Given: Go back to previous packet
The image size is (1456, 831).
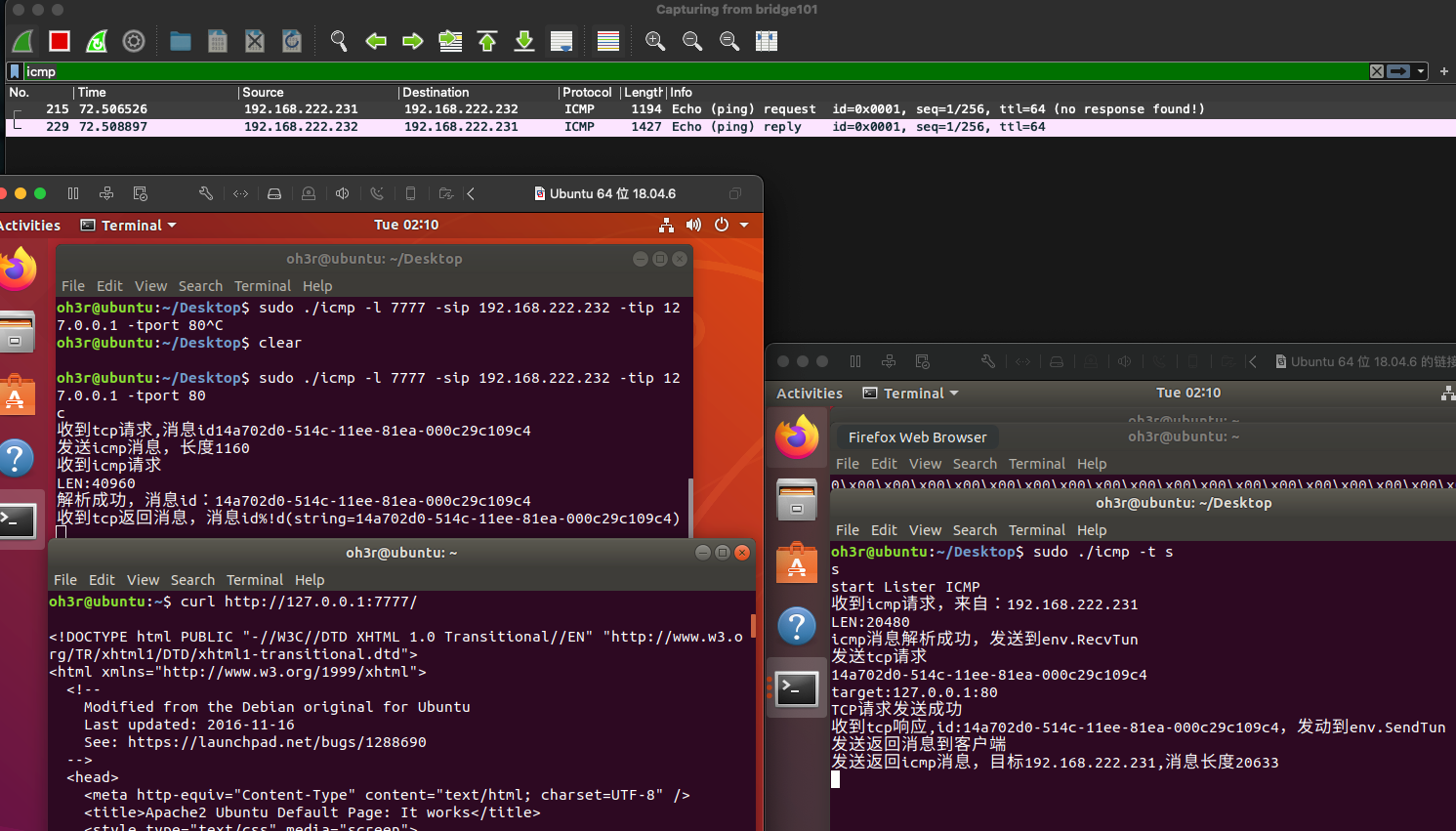Looking at the screenshot, I should point(376,41).
